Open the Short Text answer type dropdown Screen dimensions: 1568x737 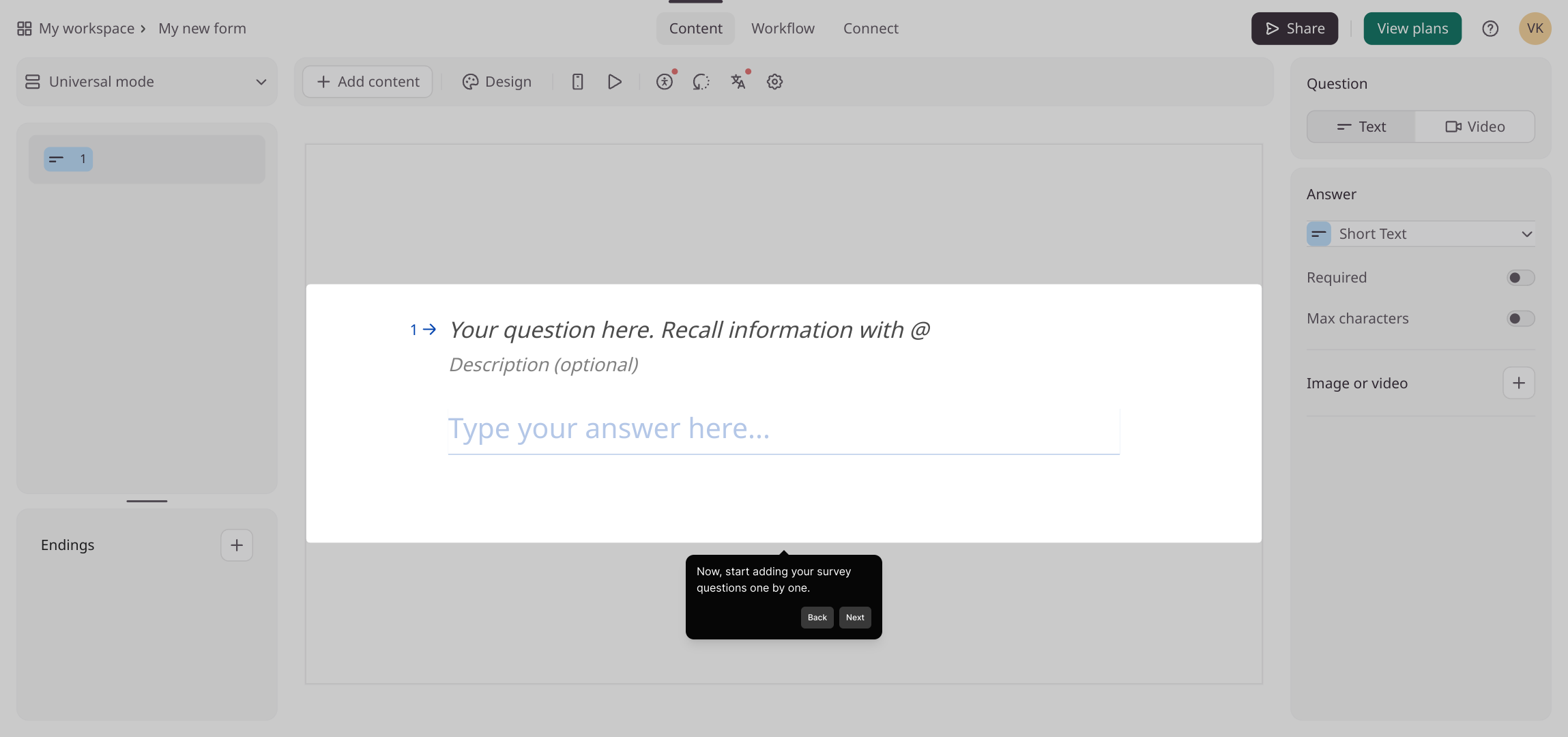pos(1421,234)
